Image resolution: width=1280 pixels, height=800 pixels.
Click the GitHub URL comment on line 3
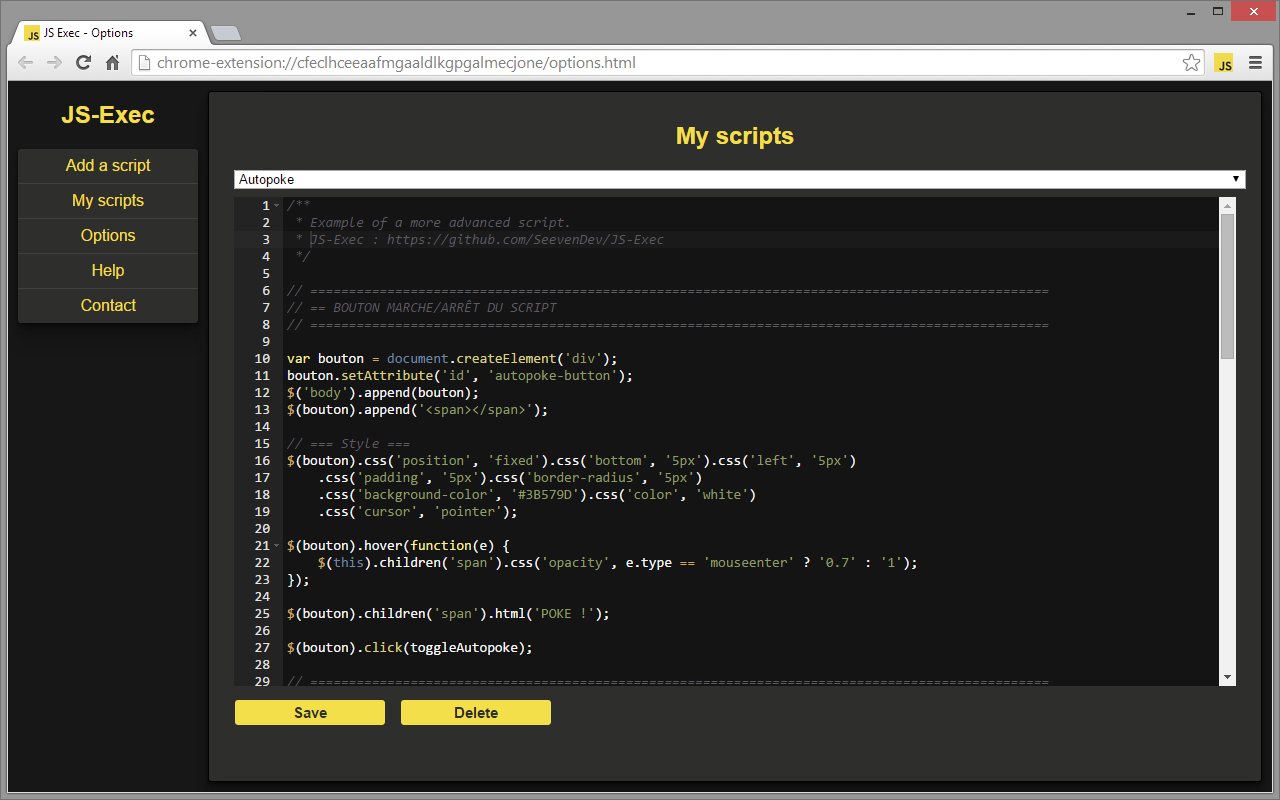[525, 240]
